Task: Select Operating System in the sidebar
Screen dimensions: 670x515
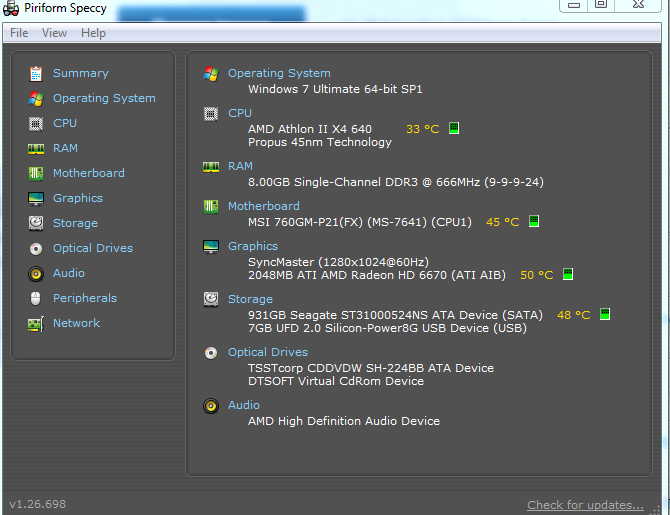Action: point(104,99)
